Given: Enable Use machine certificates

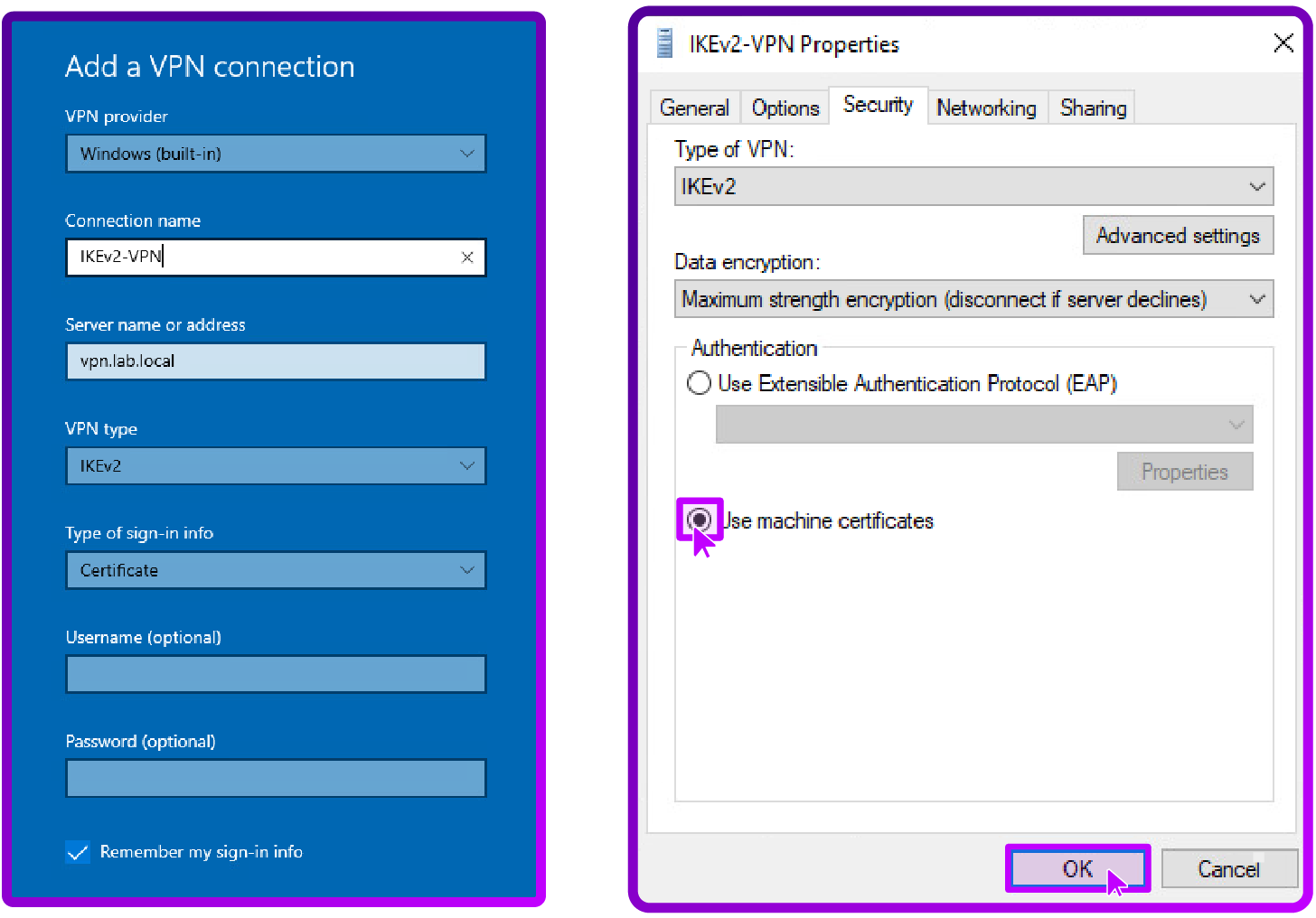Looking at the screenshot, I should click(699, 520).
